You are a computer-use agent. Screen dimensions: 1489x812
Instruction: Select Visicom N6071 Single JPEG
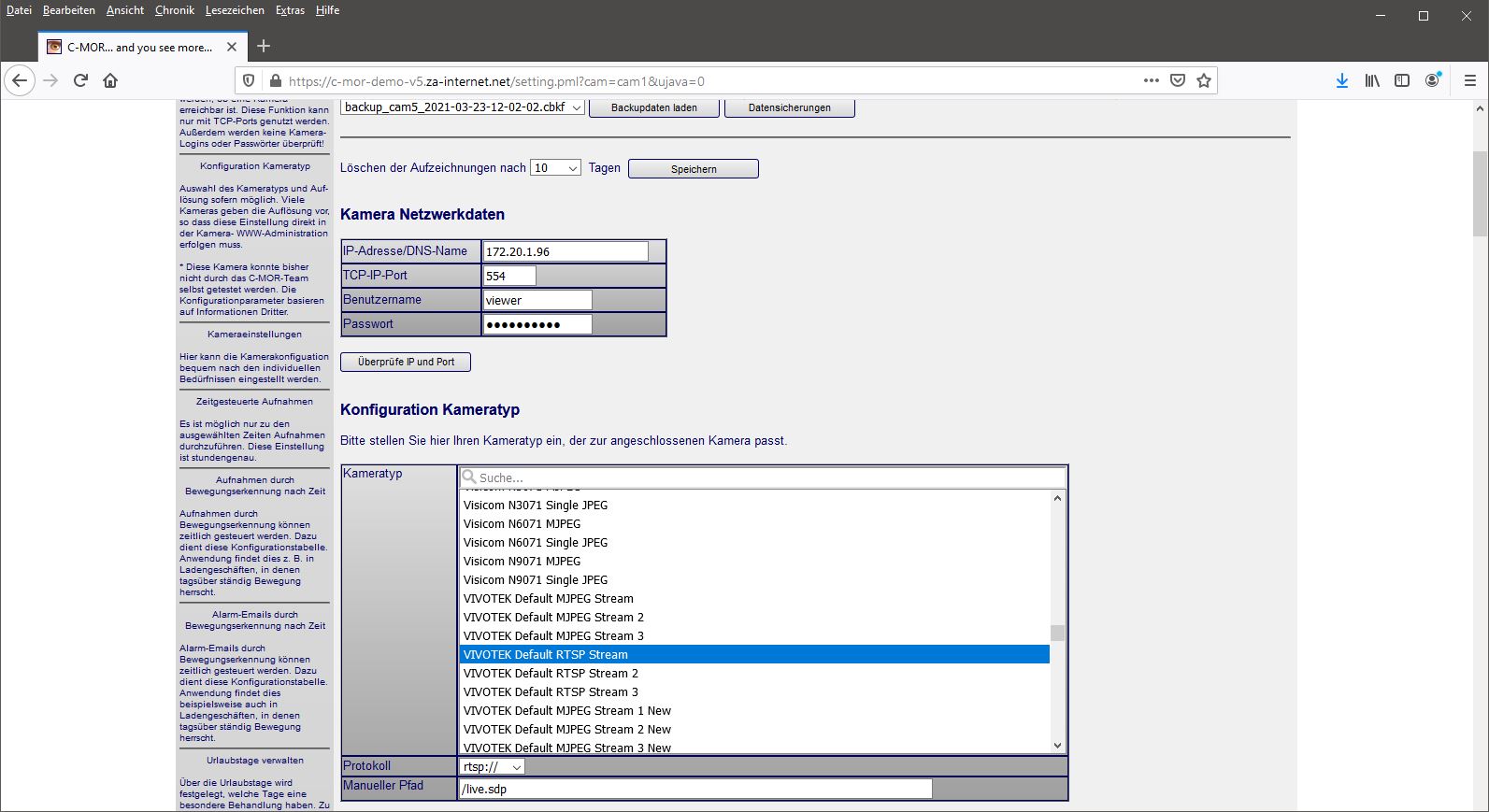(x=754, y=542)
